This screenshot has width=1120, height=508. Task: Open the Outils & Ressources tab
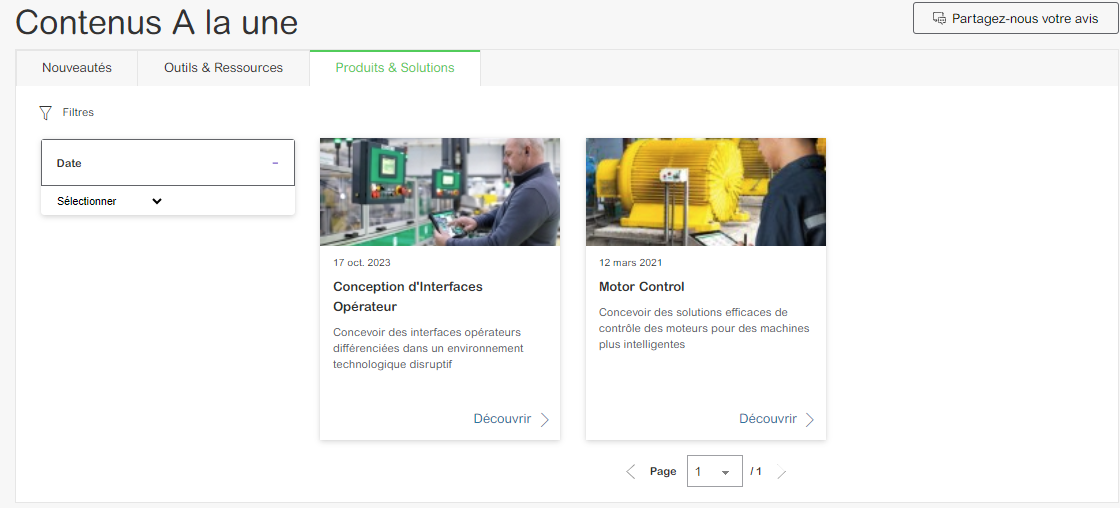(223, 68)
